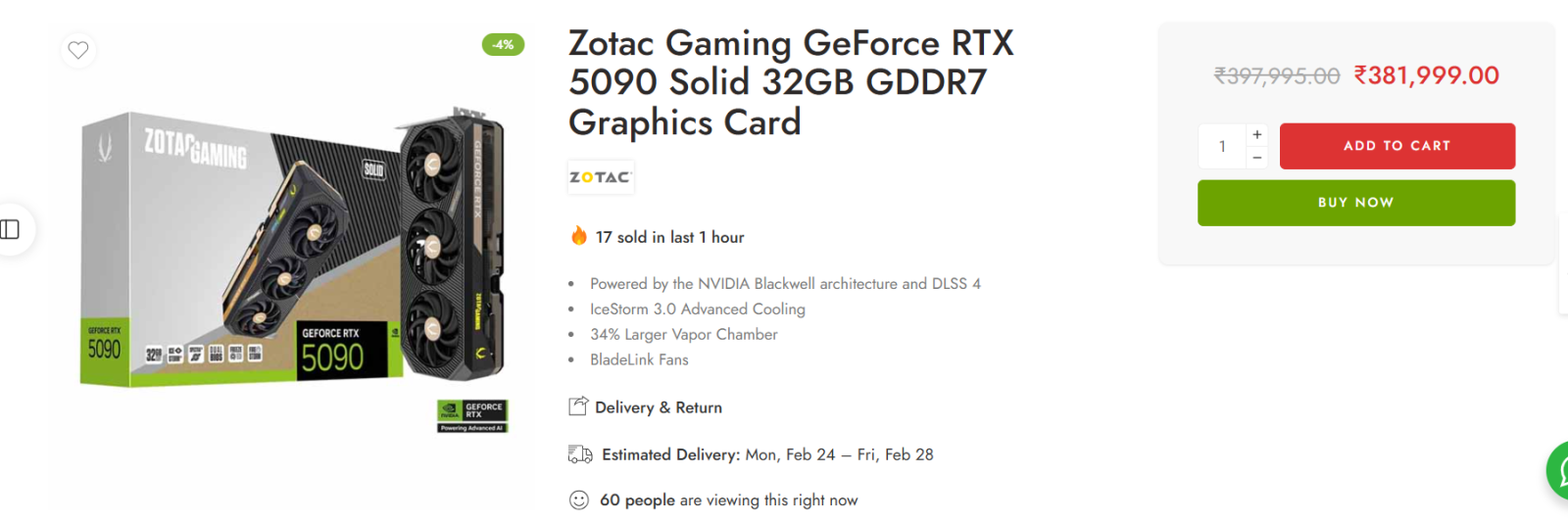
Task: Click the smiley face viewers icon
Action: (579, 500)
